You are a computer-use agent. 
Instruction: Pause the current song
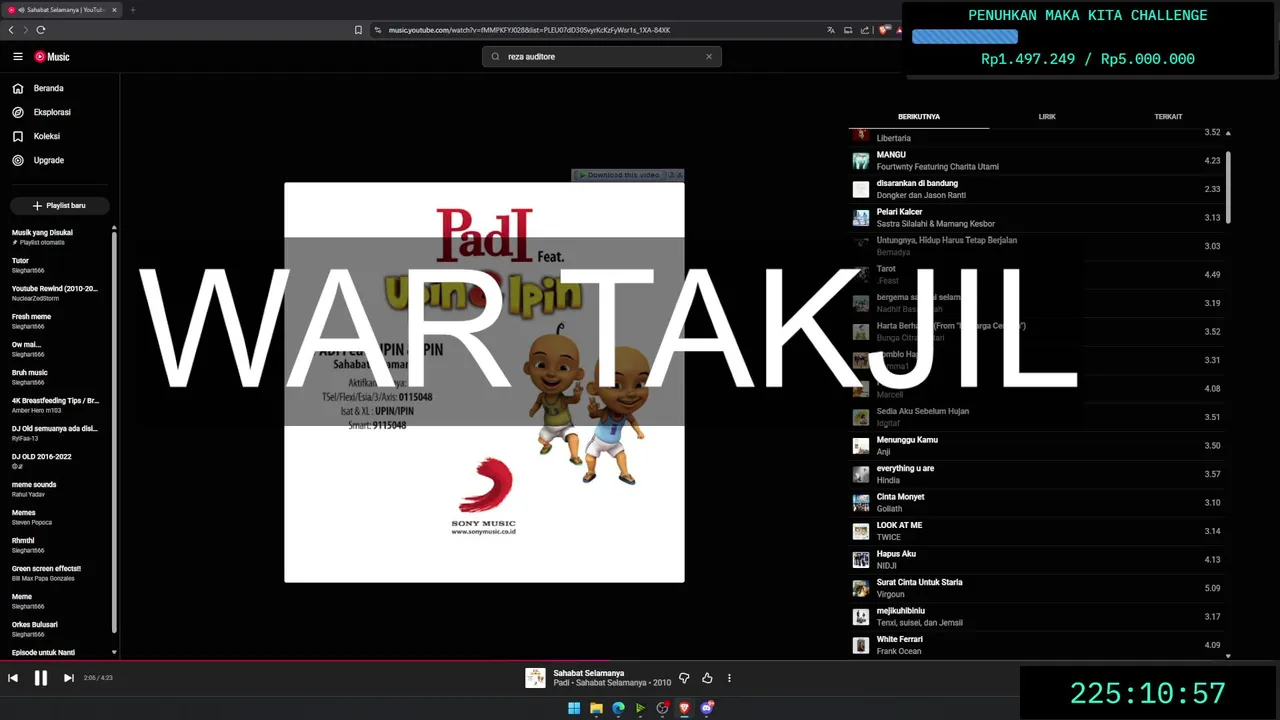click(x=41, y=678)
